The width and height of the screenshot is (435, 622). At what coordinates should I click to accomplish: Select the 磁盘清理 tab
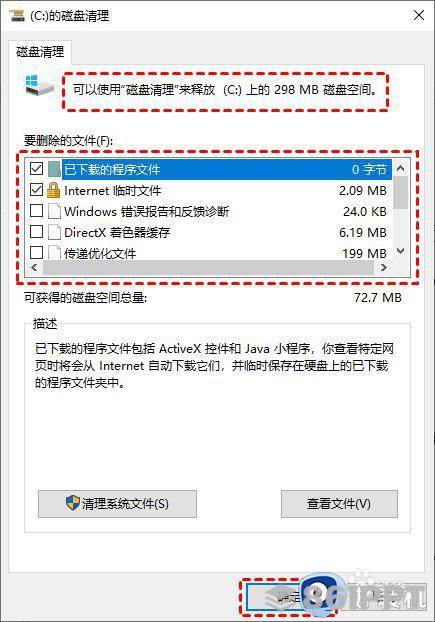point(40,52)
